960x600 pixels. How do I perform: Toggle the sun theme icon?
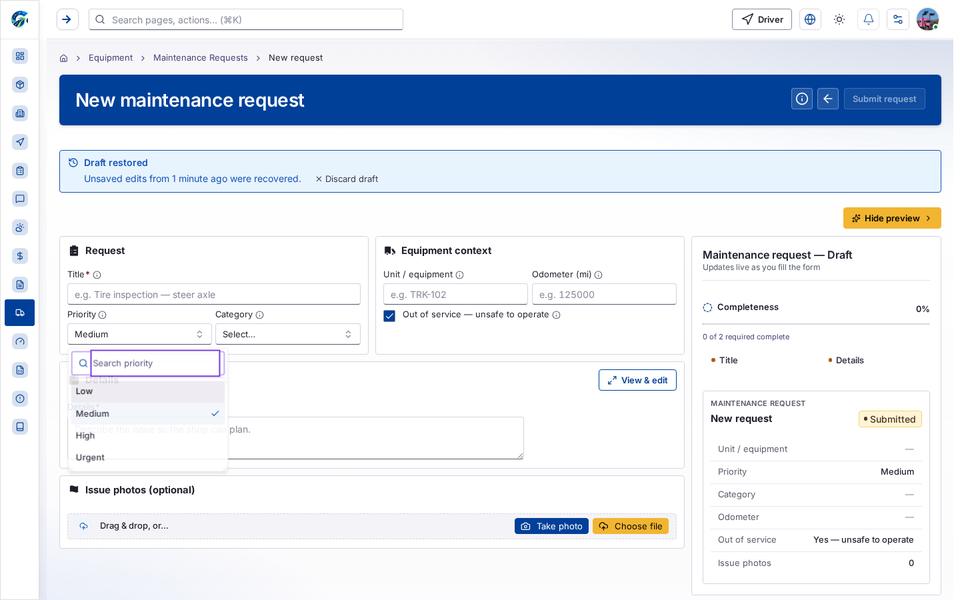(x=839, y=20)
